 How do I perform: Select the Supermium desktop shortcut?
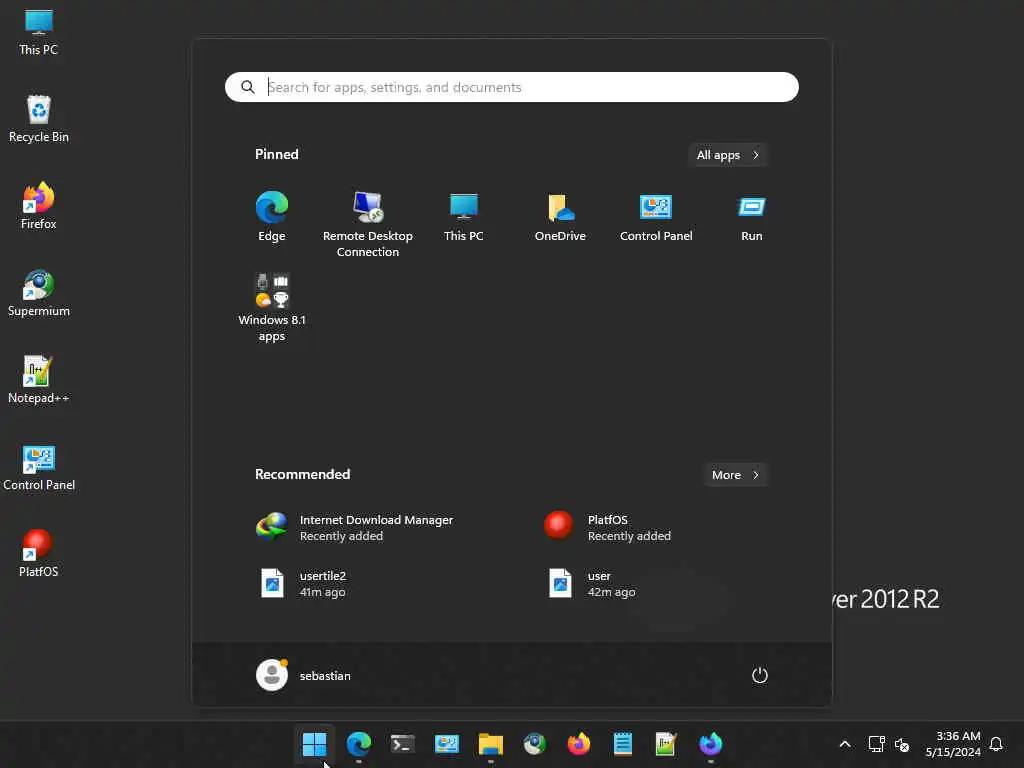(39, 293)
